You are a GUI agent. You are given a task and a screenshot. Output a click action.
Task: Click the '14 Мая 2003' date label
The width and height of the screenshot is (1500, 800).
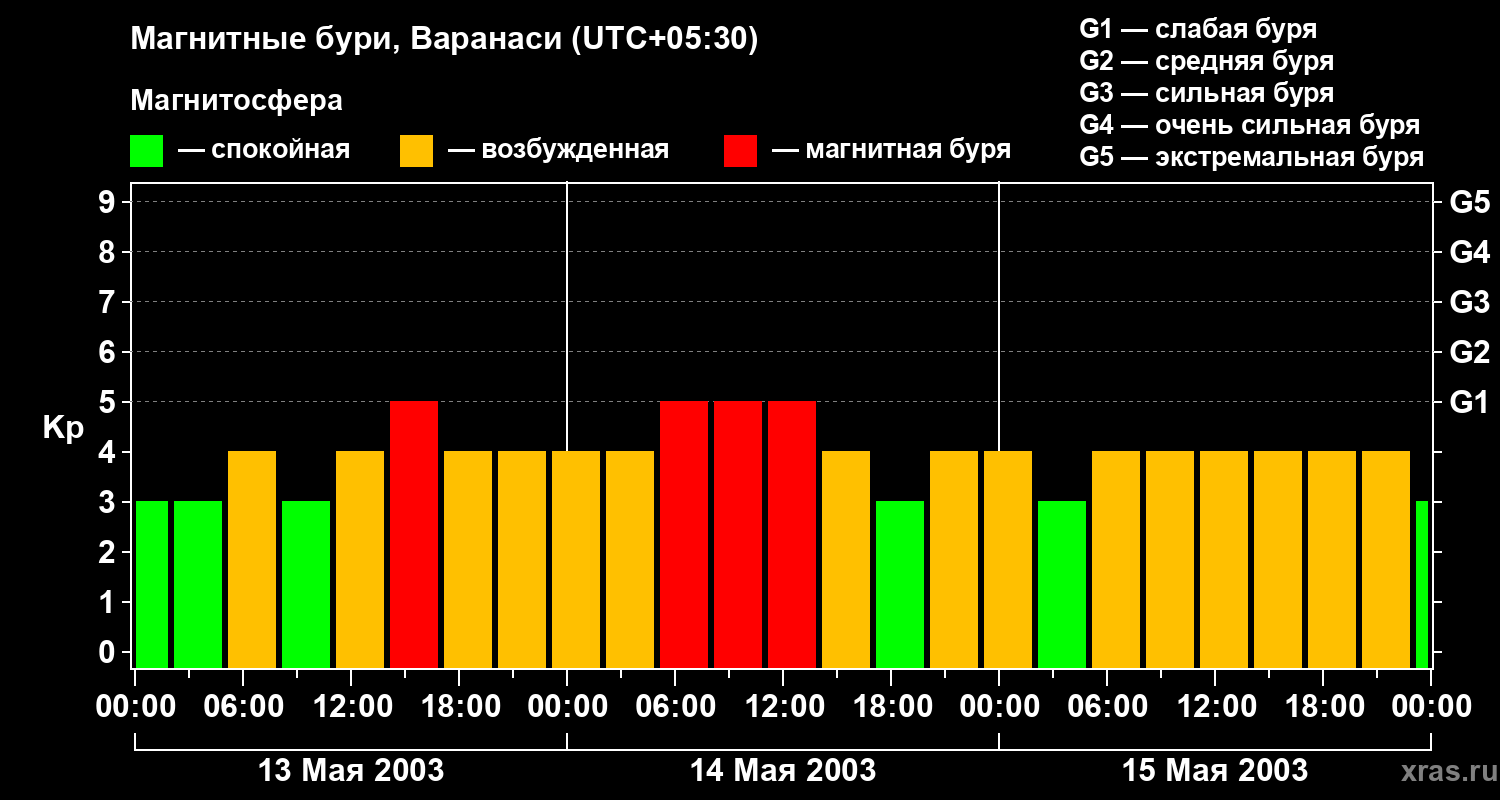coord(783,770)
